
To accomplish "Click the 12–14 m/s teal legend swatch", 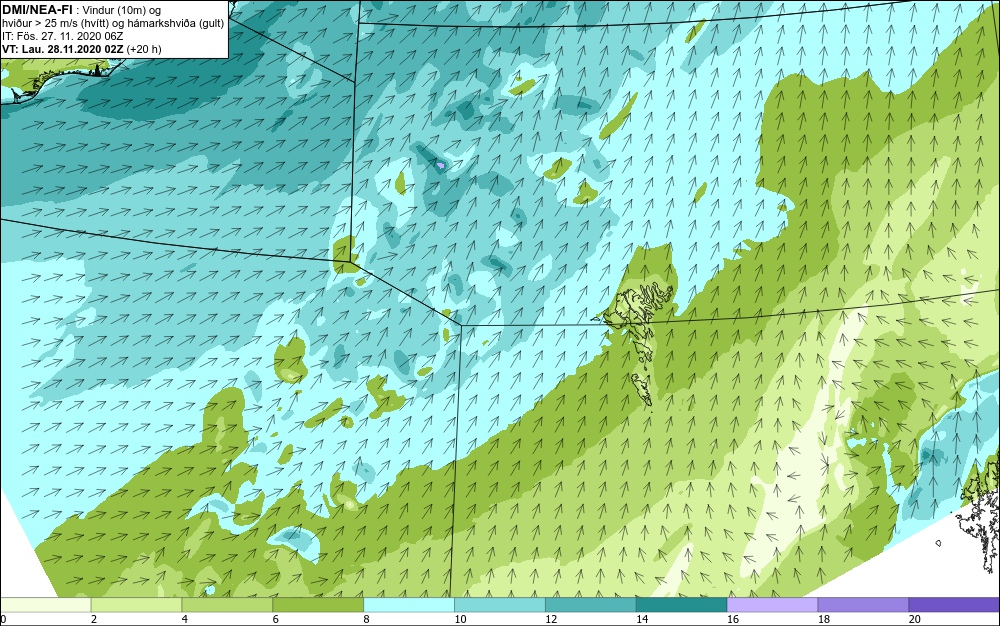I will (x=591, y=604).
